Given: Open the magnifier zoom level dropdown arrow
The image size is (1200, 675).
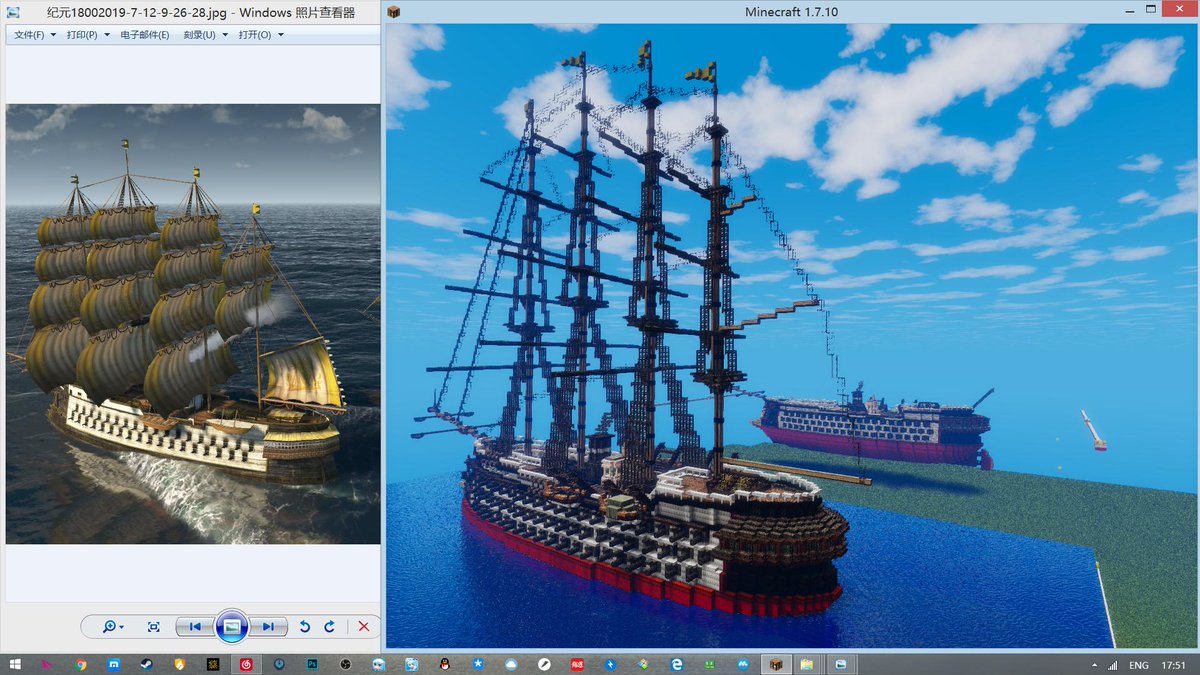Looking at the screenshot, I should click(122, 626).
